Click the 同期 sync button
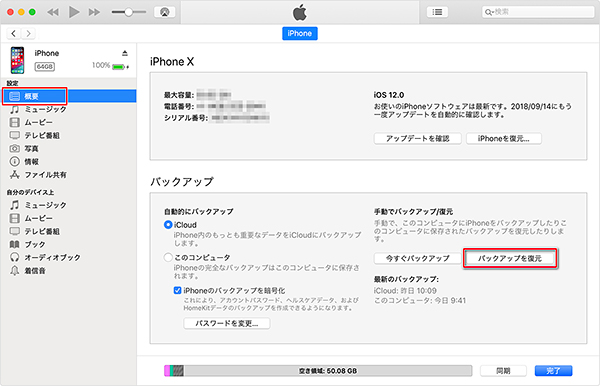 point(503,371)
